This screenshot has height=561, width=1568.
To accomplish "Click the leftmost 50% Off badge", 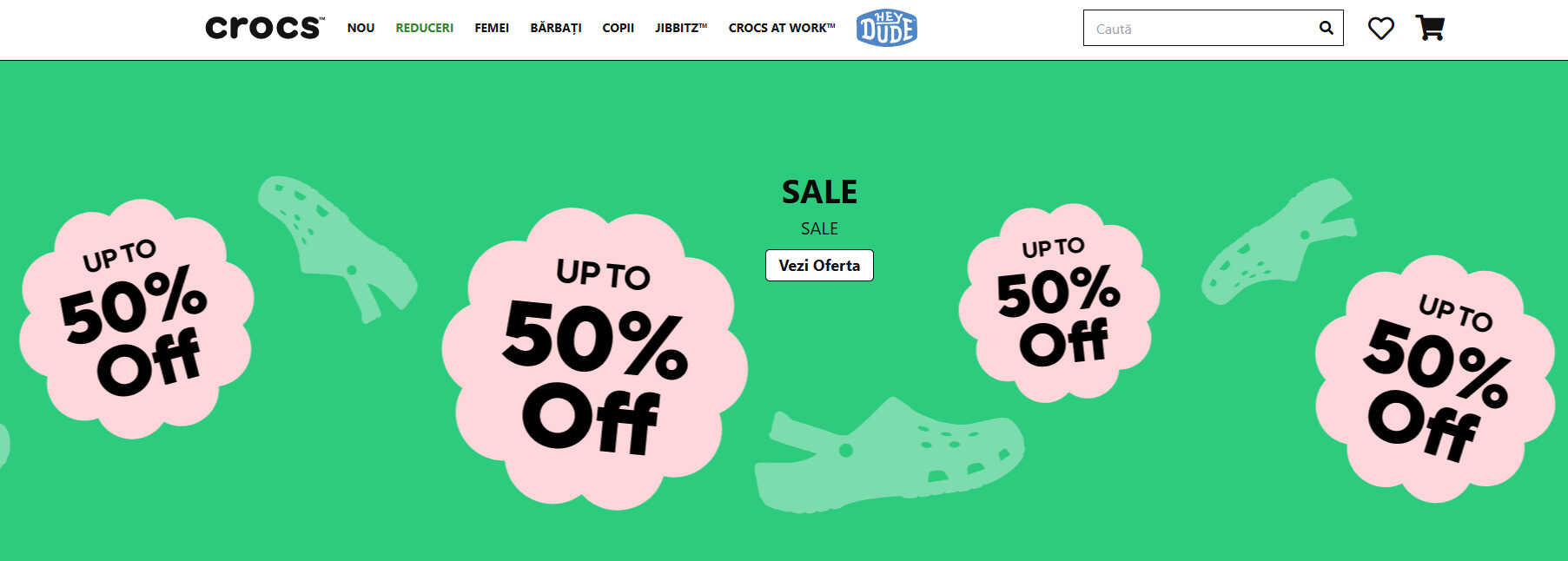I will [136, 318].
